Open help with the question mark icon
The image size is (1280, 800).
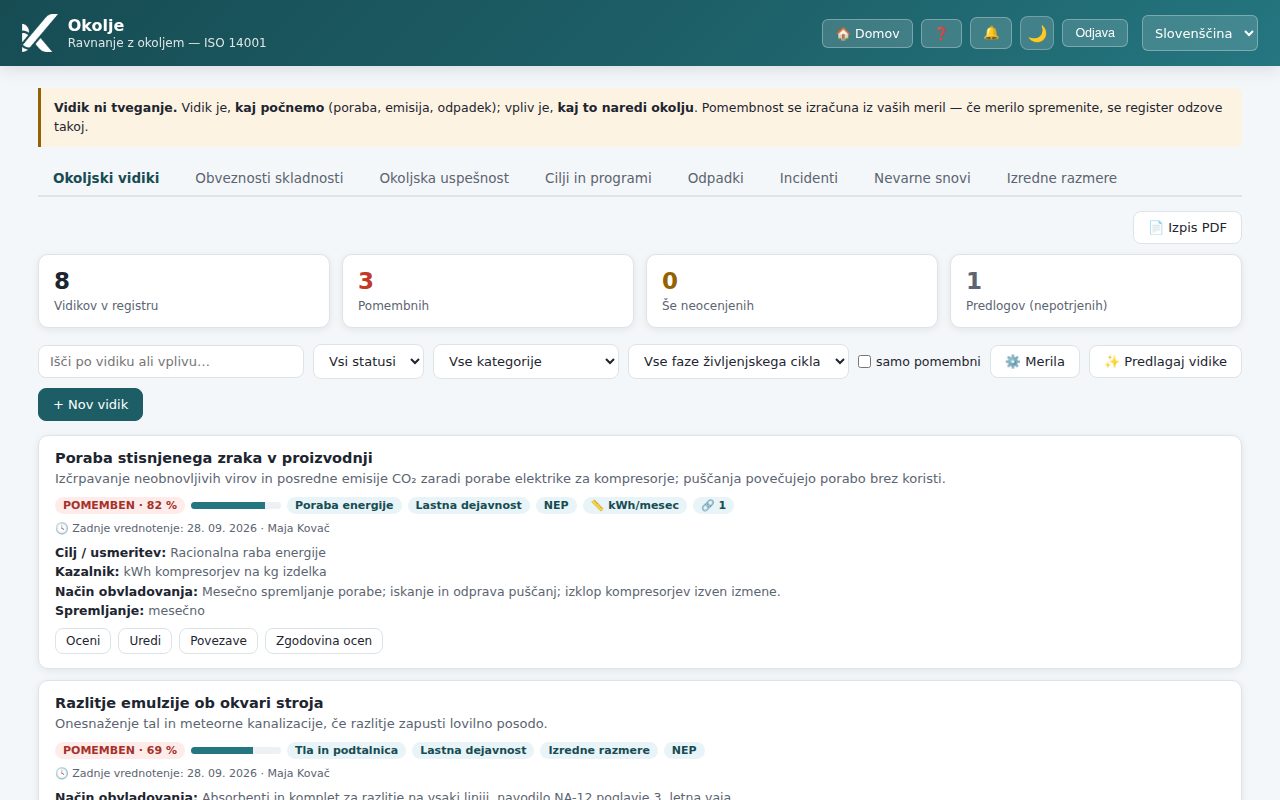pos(941,33)
